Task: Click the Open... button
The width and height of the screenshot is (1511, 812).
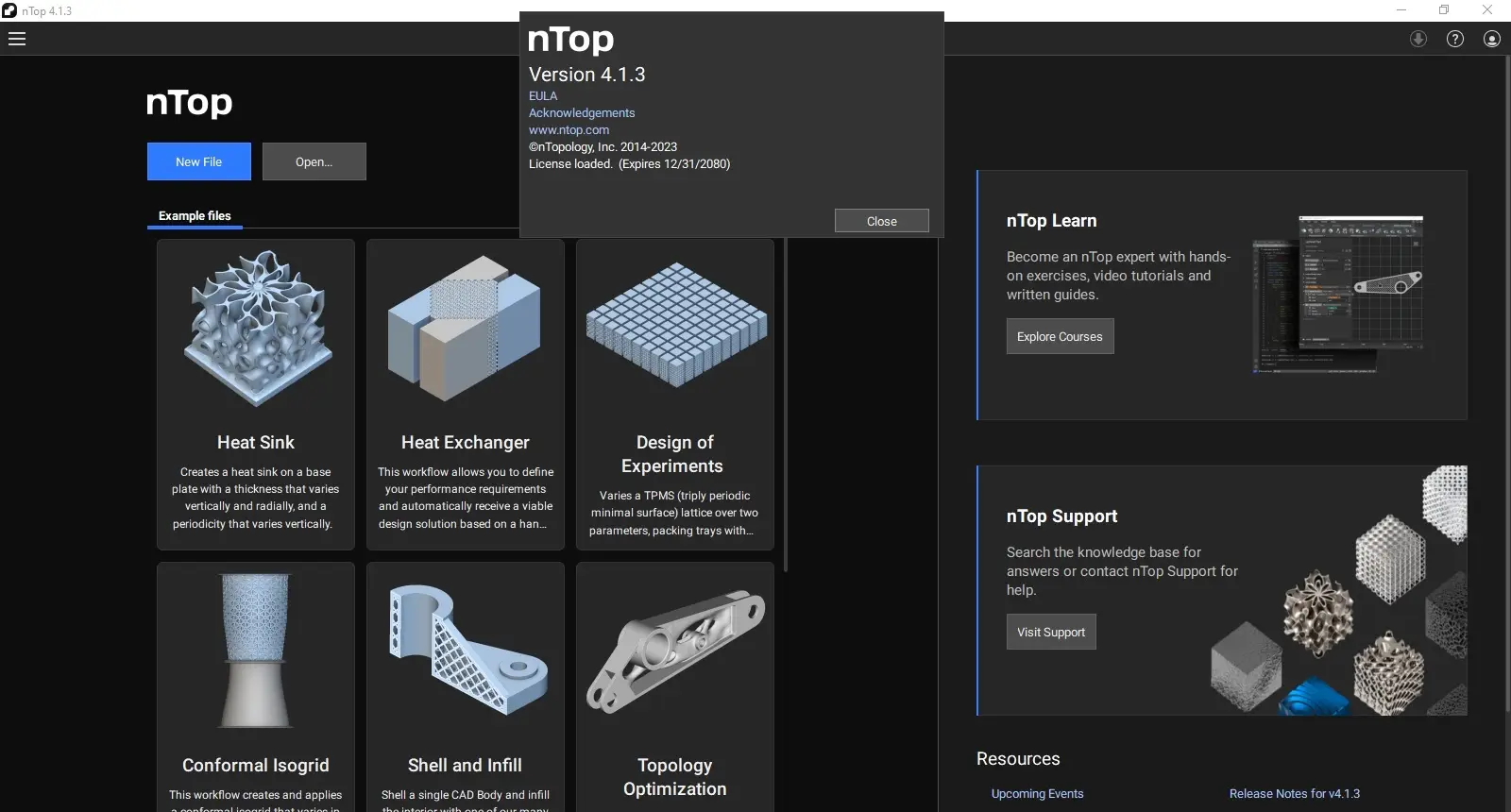Action: 314,161
